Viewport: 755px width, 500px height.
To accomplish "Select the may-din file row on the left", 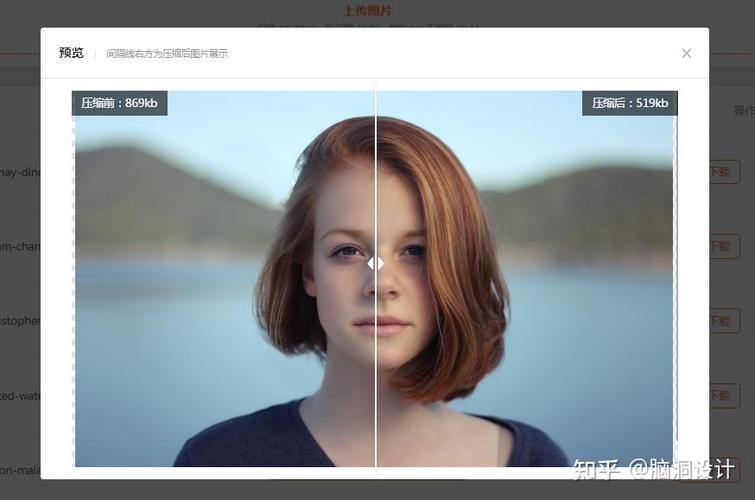I will (x=20, y=172).
